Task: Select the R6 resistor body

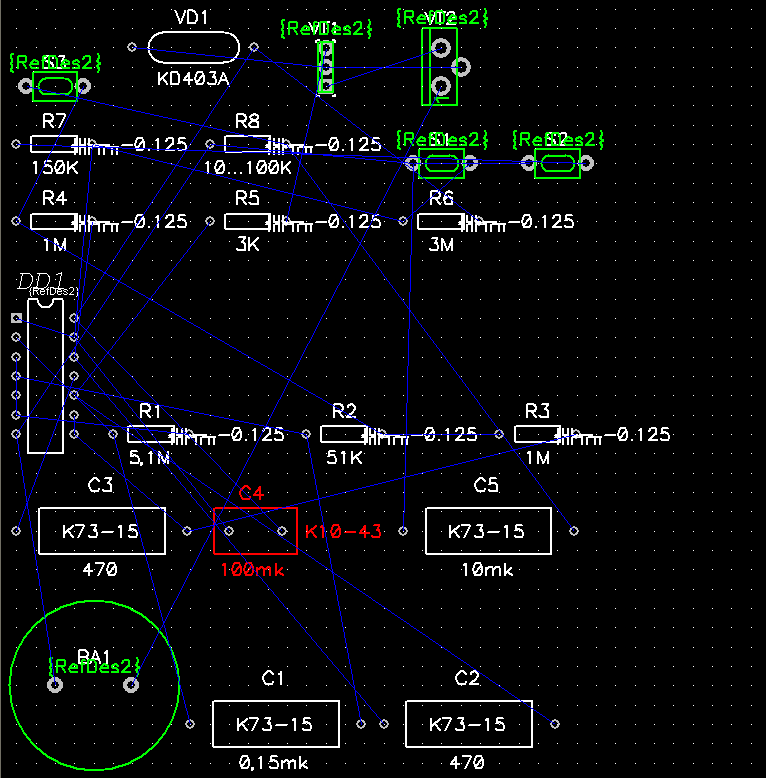Action: click(441, 221)
